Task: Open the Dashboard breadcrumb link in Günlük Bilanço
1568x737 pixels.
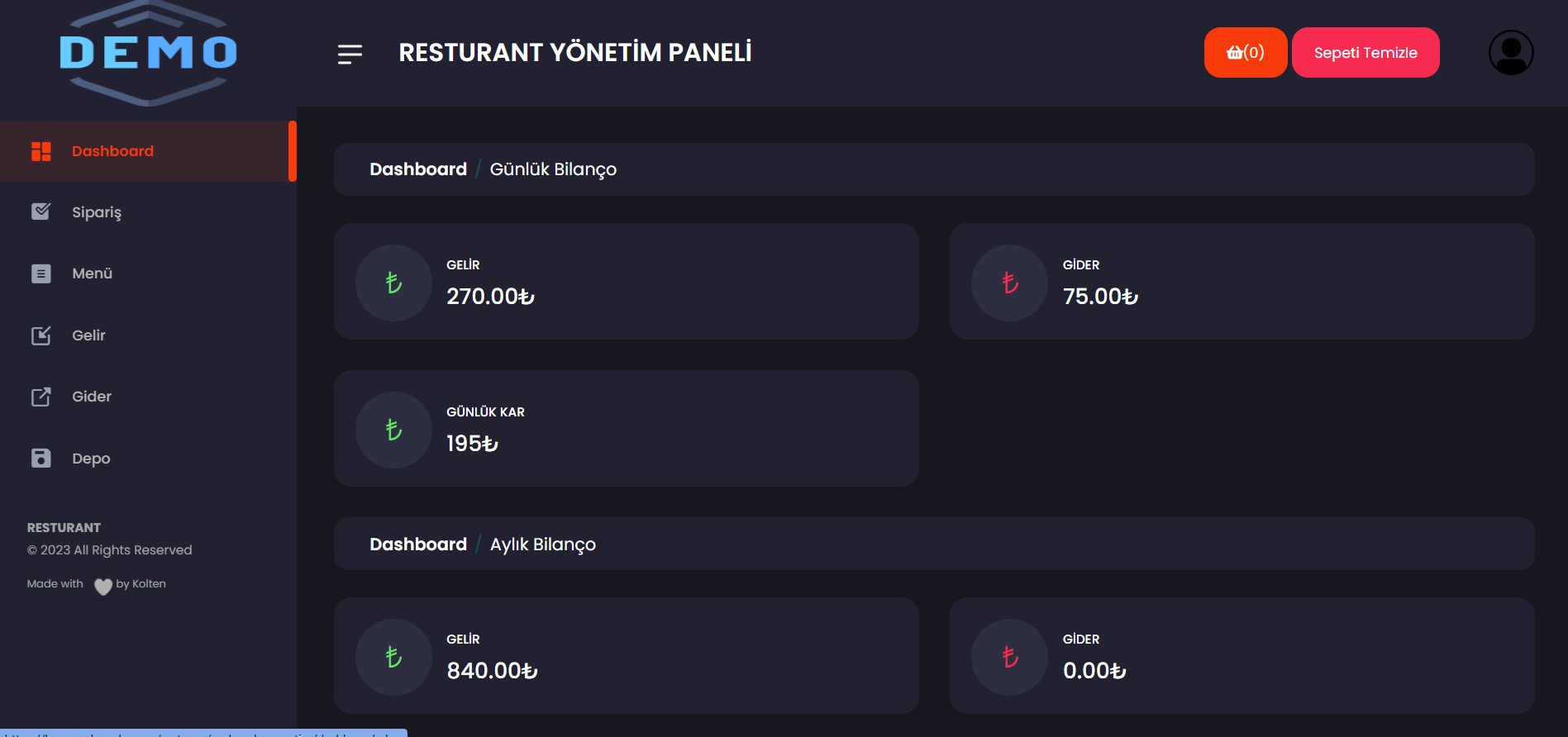Action: (418, 169)
